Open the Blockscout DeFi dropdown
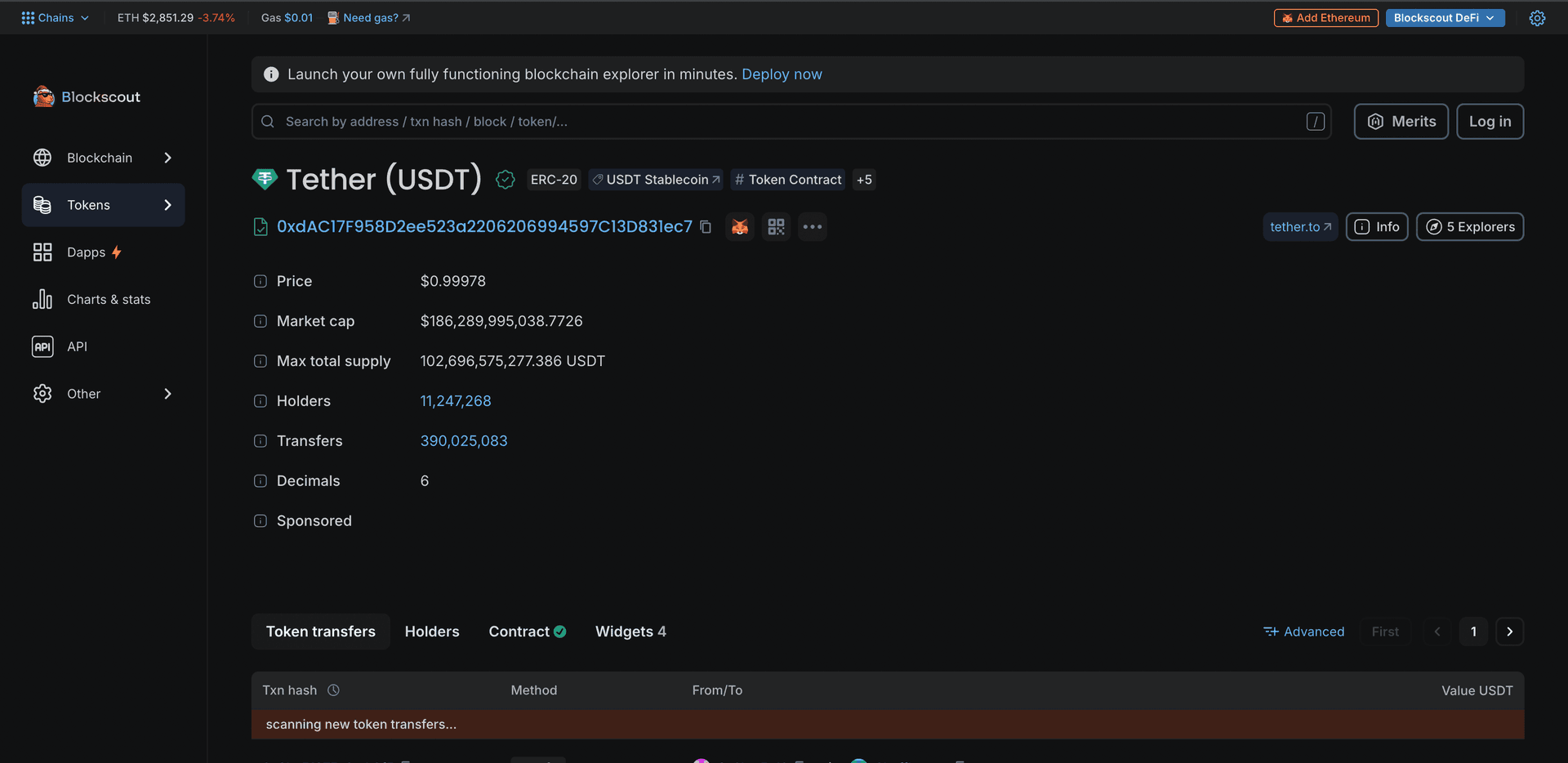Viewport: 1568px width, 763px height. (1444, 18)
